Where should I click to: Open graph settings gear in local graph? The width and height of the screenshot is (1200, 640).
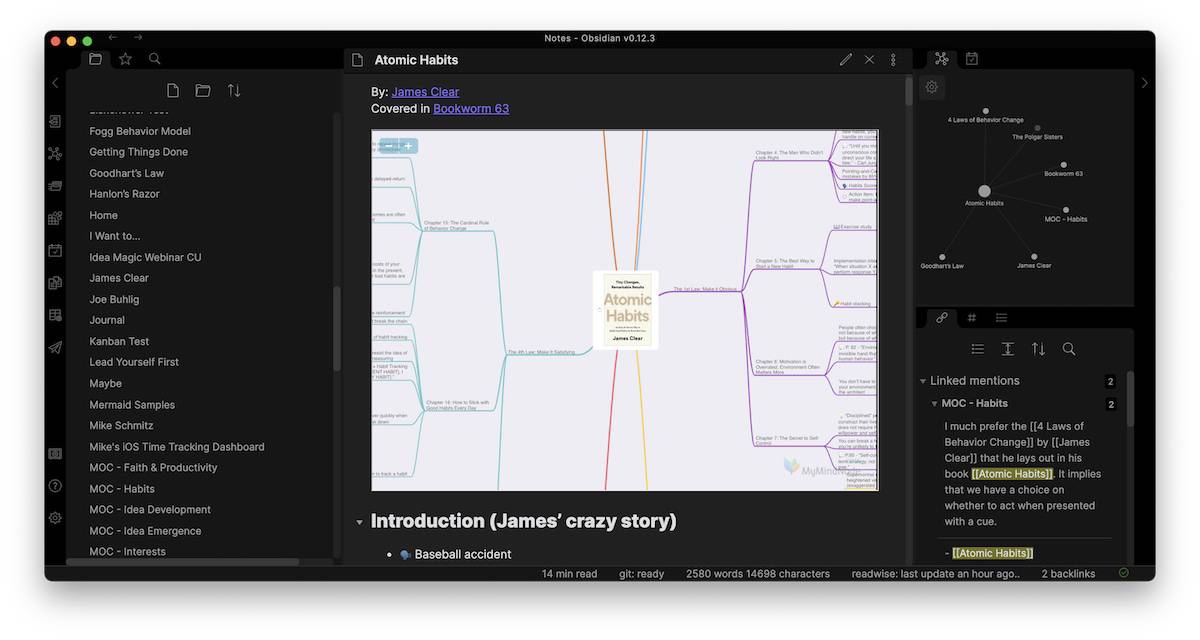click(x=932, y=87)
